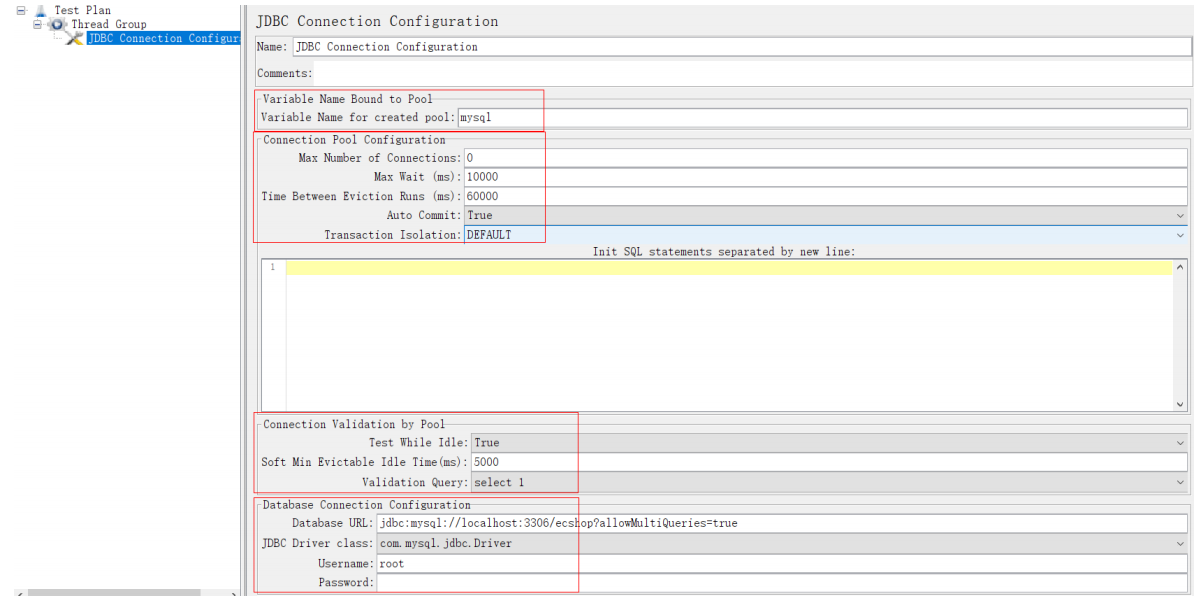The height and width of the screenshot is (600, 1198).
Task: Click the Database URL field
Action: coord(782,524)
